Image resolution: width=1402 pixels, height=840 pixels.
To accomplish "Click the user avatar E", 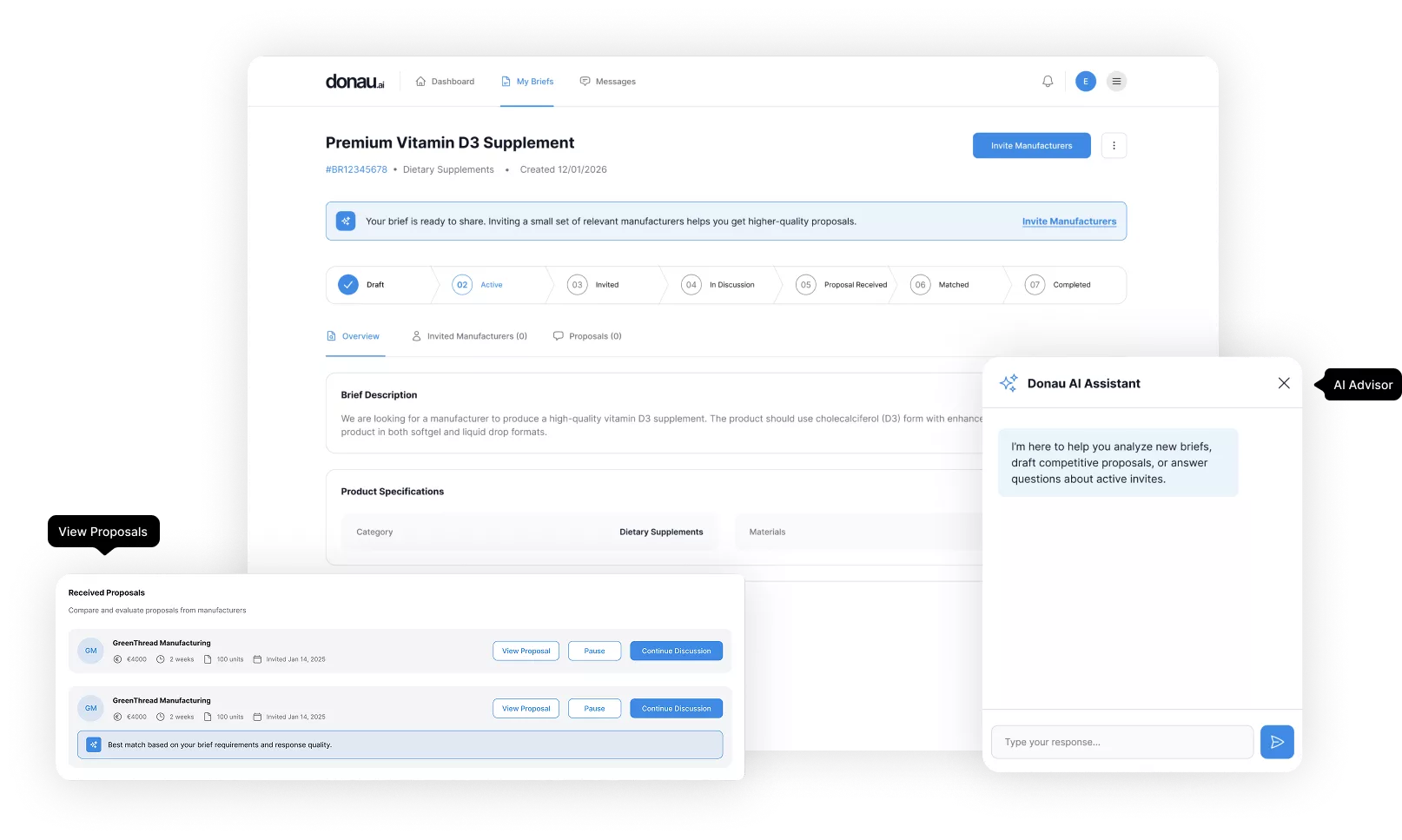I will (1085, 81).
